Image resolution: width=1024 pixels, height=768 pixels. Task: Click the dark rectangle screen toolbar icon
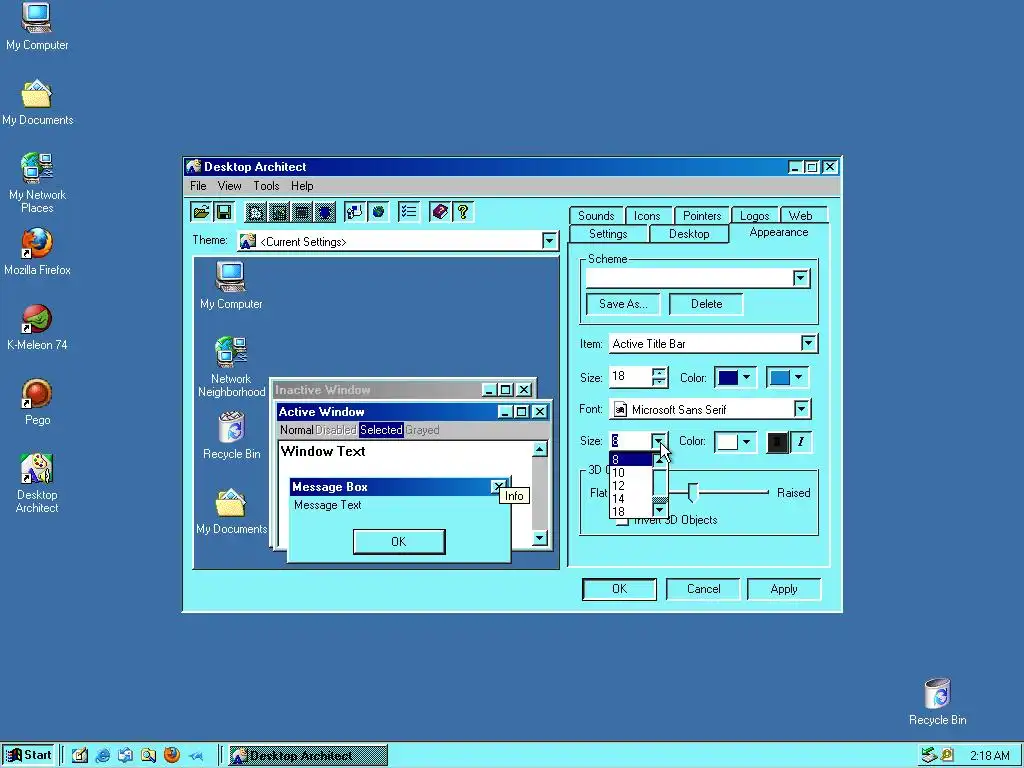302,212
